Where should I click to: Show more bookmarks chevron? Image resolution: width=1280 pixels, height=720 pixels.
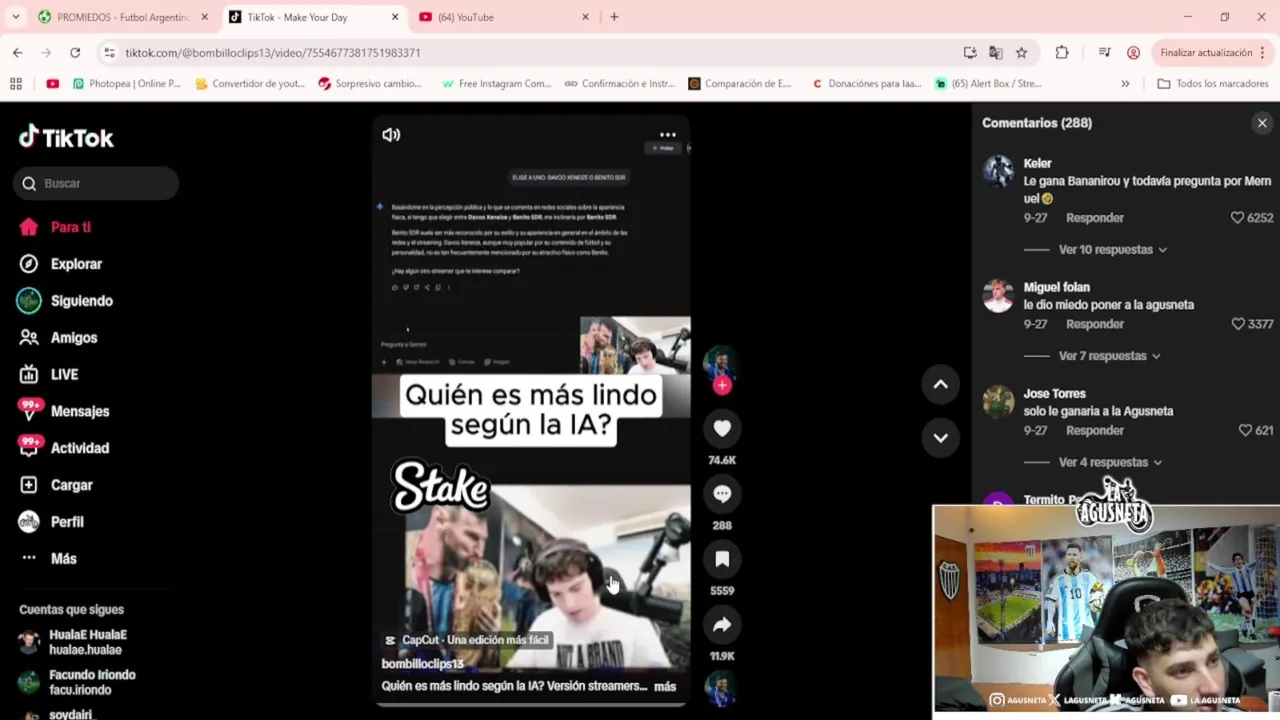(x=1125, y=84)
